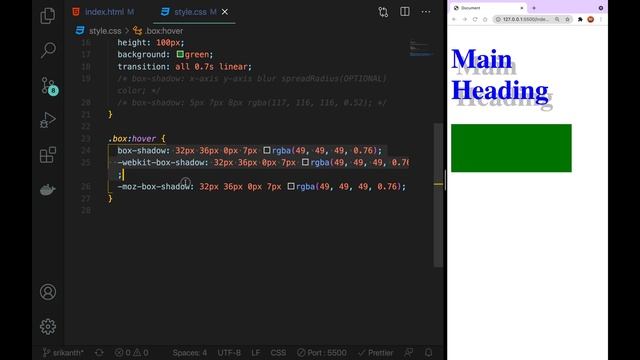Viewport: 640px width, 360px height.
Task: Open rgba swatch on -webkit-box-shadow line
Action: coord(305,162)
